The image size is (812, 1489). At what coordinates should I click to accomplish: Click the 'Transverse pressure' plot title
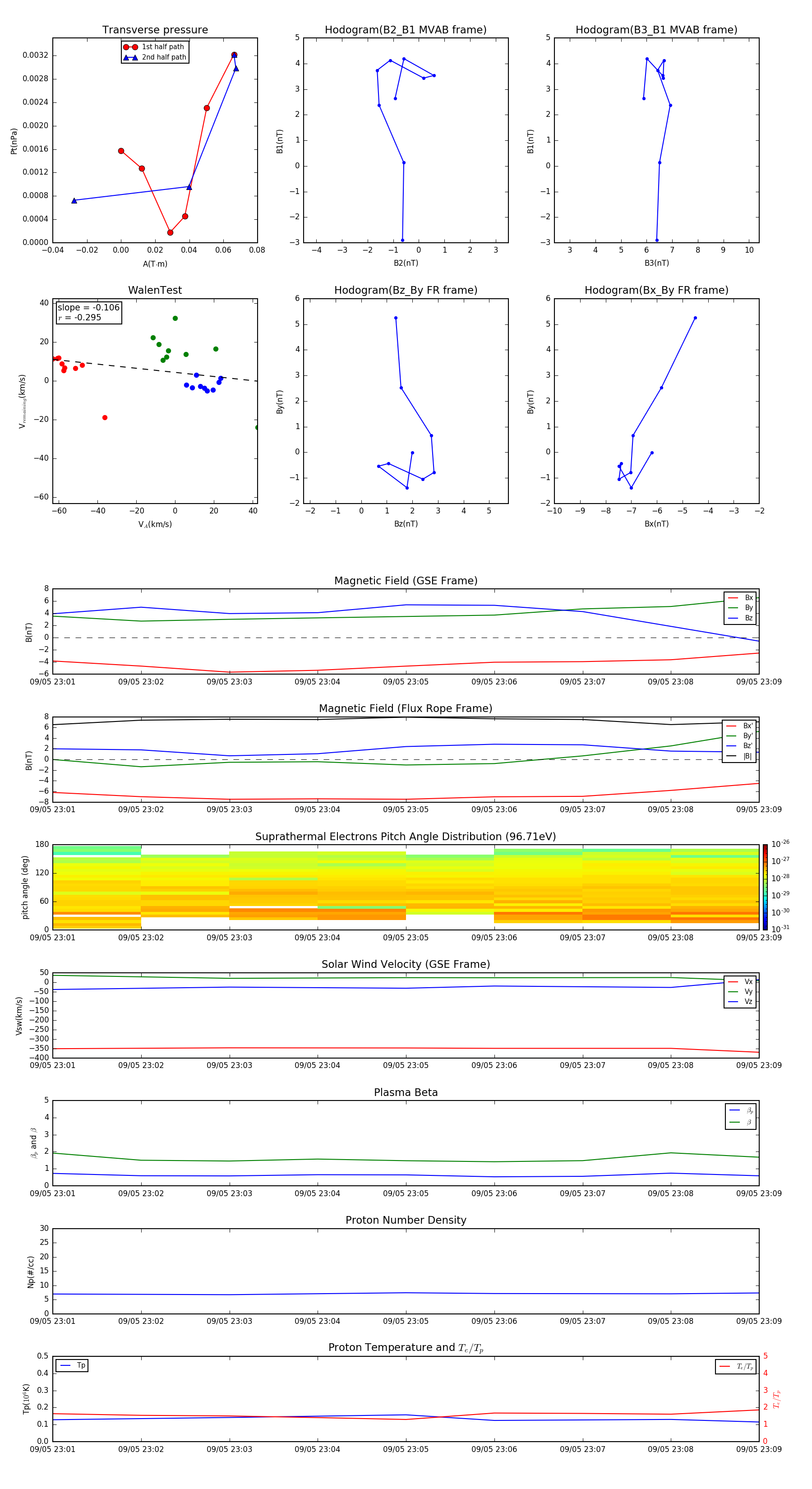point(155,30)
